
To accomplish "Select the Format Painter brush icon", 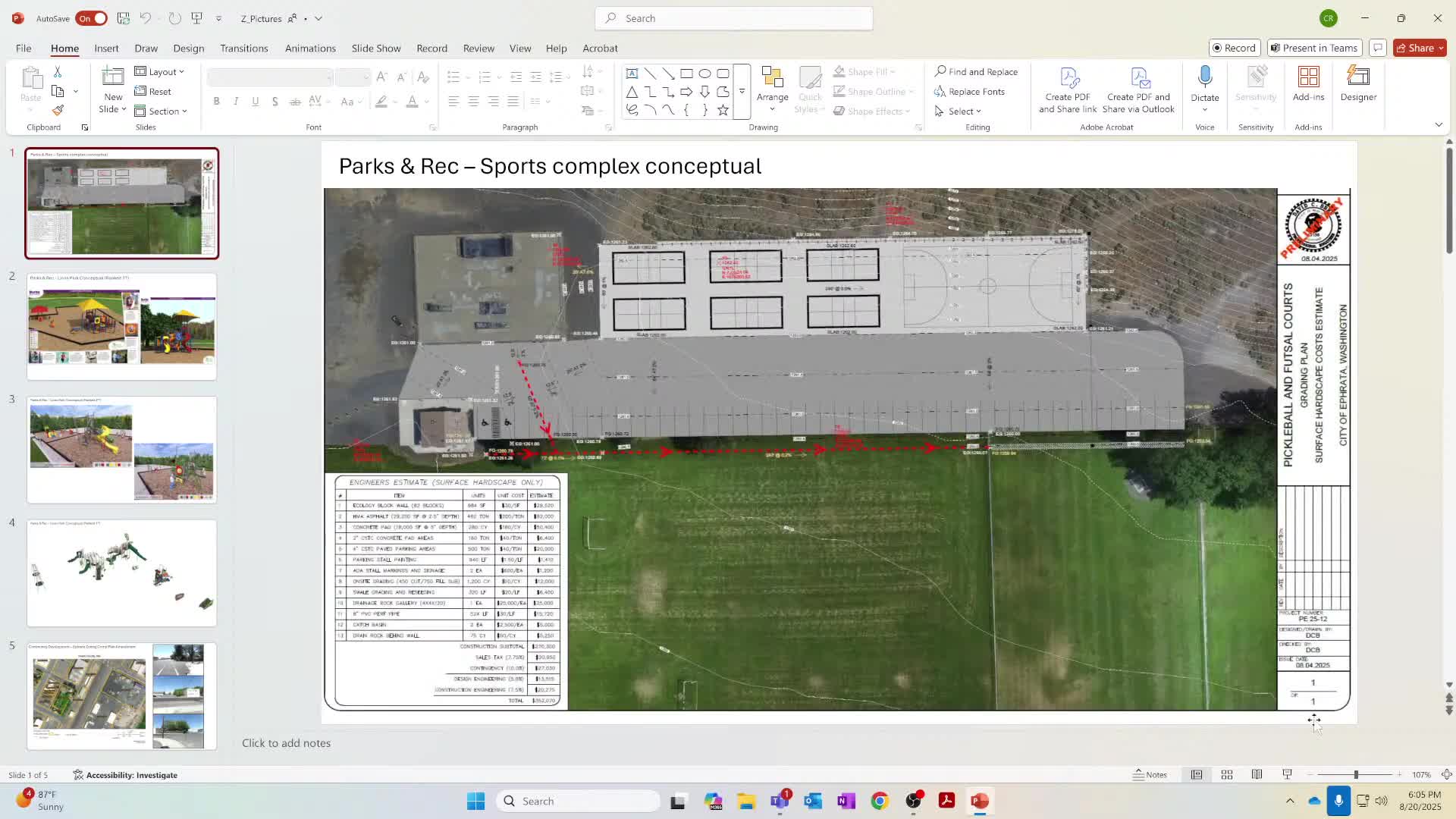I will (x=58, y=111).
